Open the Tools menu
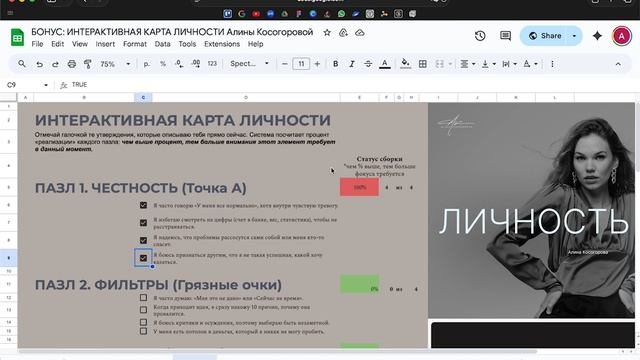This screenshot has height=360, width=640. tap(187, 44)
